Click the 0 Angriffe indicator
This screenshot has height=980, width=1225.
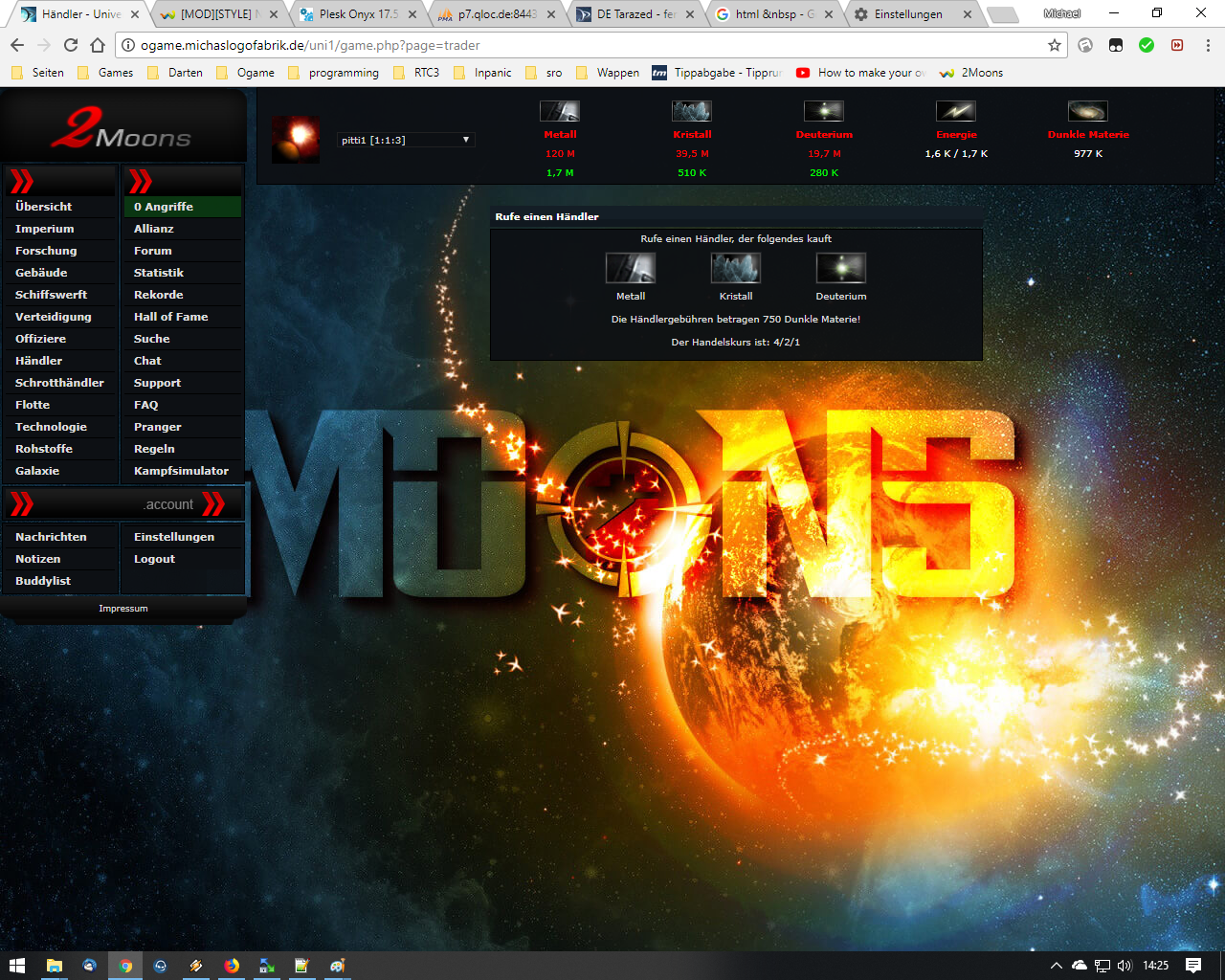click(x=182, y=207)
